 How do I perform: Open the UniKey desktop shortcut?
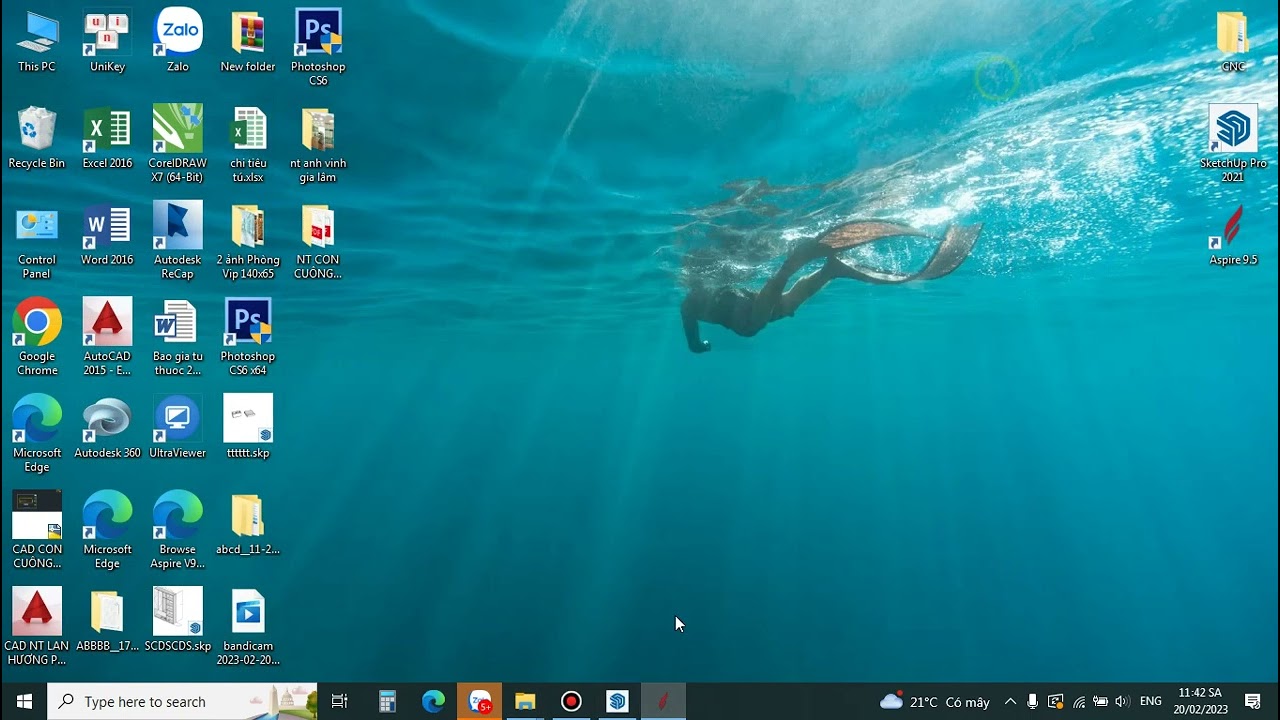point(107,41)
